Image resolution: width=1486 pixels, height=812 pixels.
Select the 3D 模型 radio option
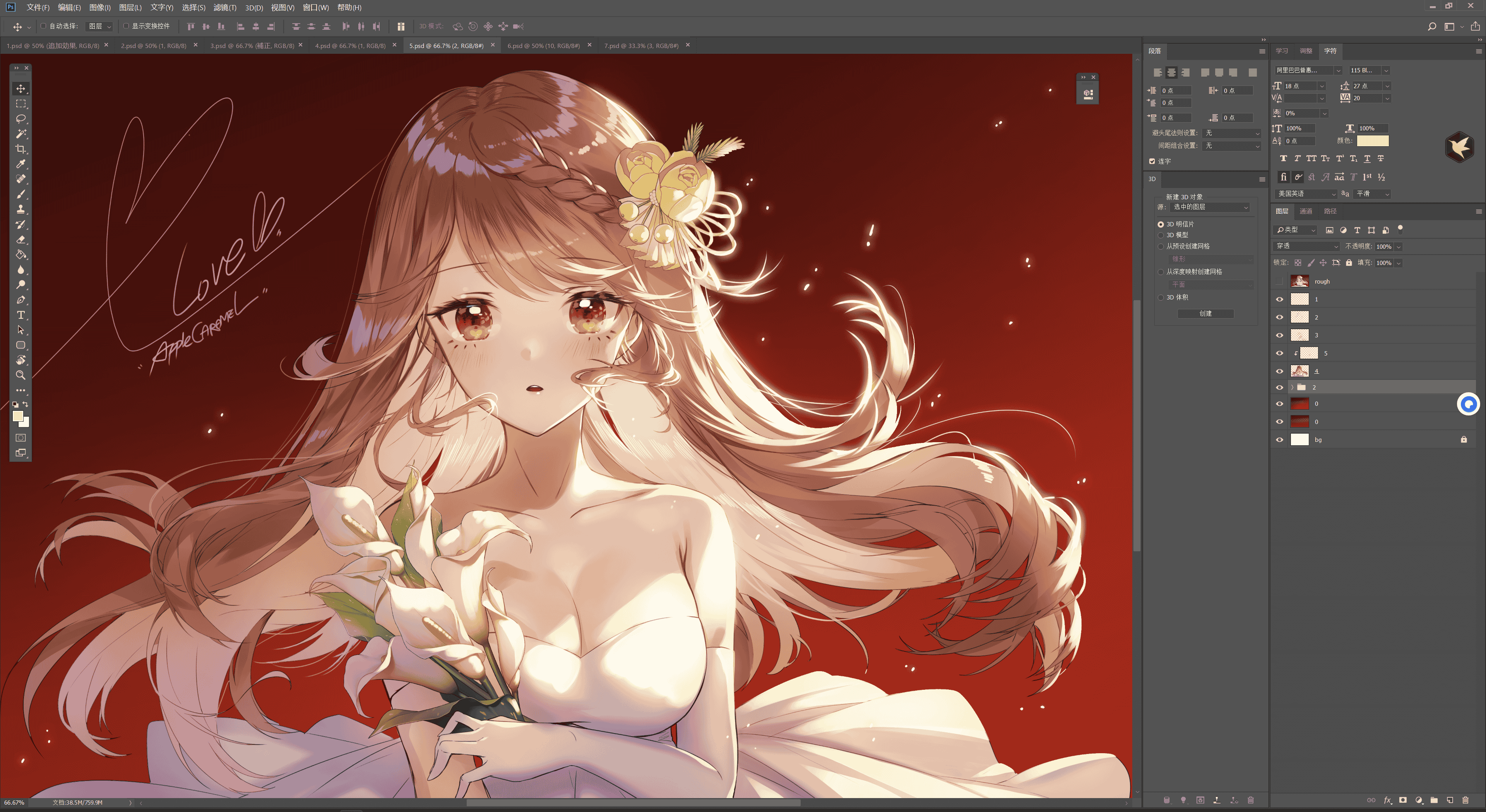pyautogui.click(x=1161, y=235)
